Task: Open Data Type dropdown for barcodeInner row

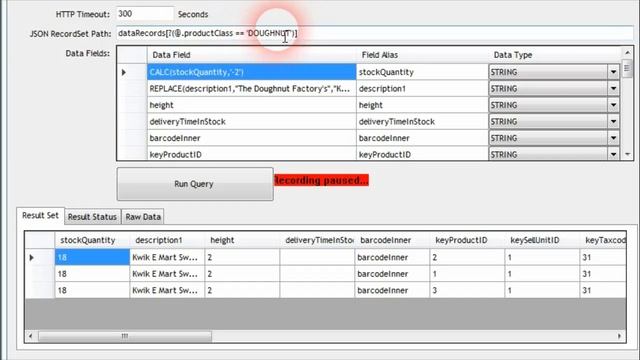Action: pyautogui.click(x=613, y=138)
